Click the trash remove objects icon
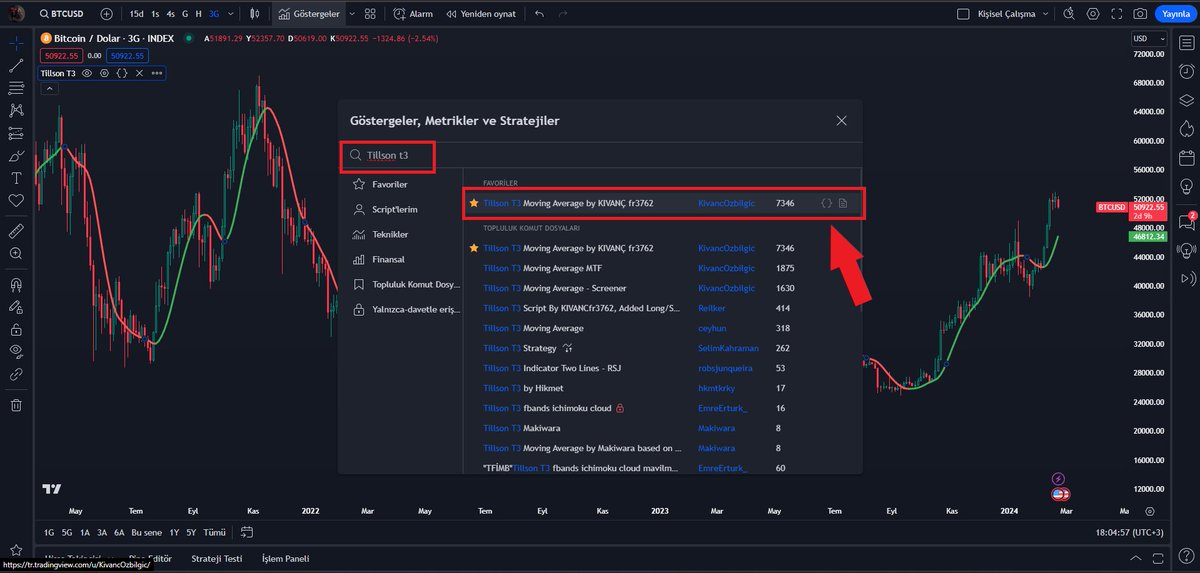 click(x=16, y=405)
